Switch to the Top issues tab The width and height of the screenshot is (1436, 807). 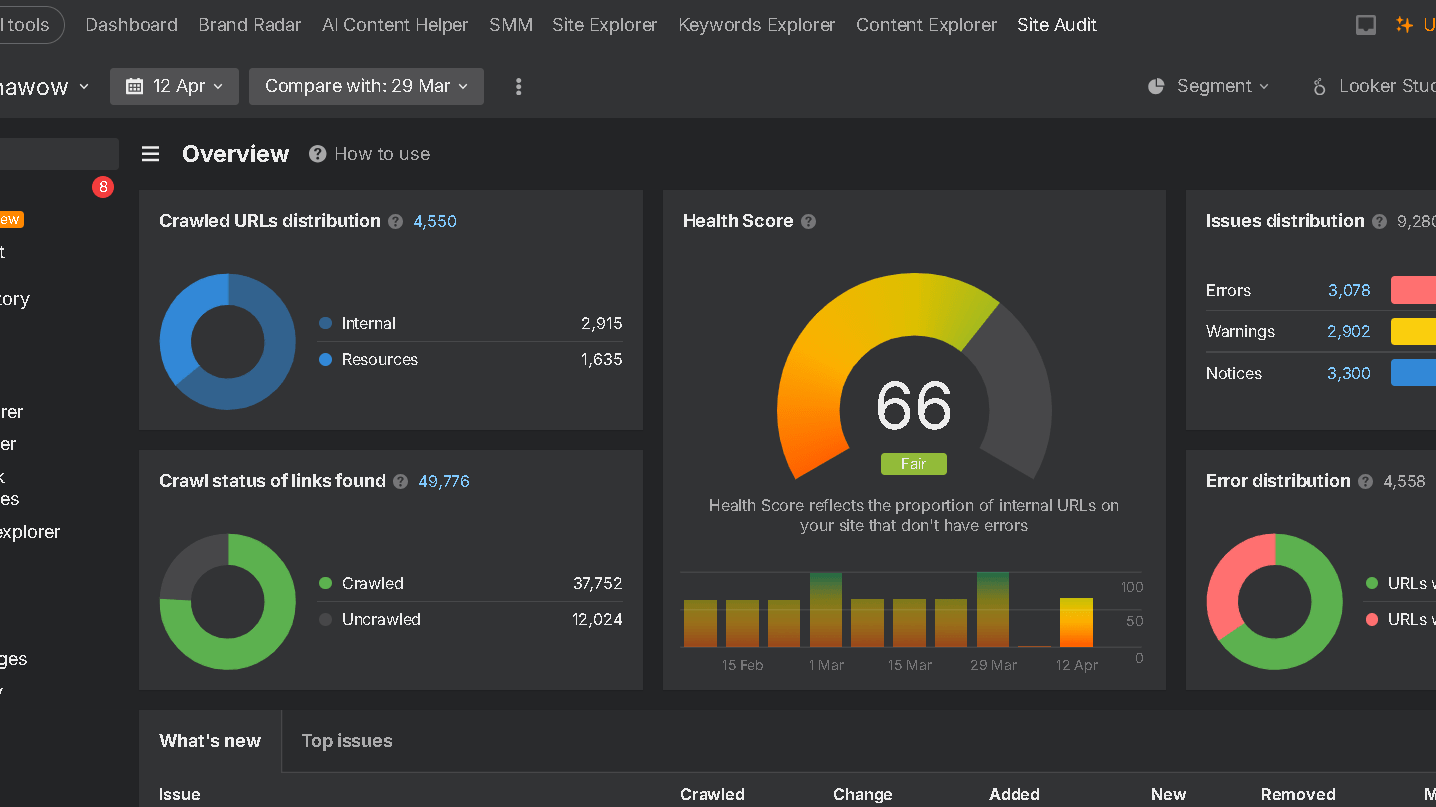click(346, 740)
